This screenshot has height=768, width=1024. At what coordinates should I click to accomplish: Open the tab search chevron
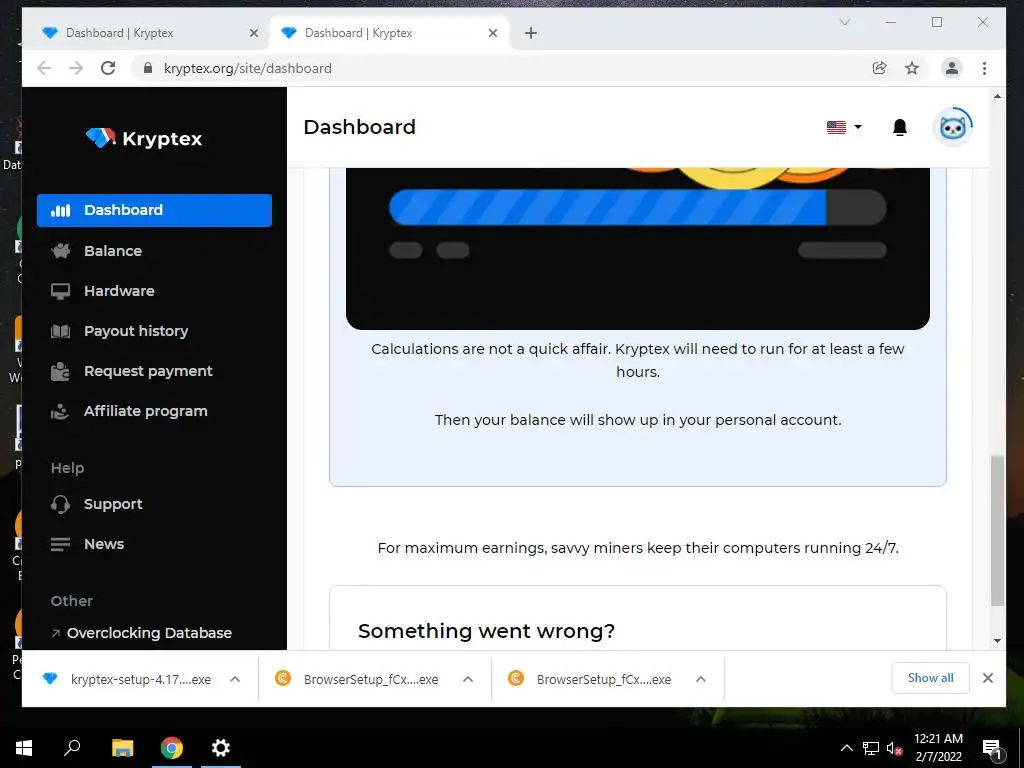(x=844, y=22)
